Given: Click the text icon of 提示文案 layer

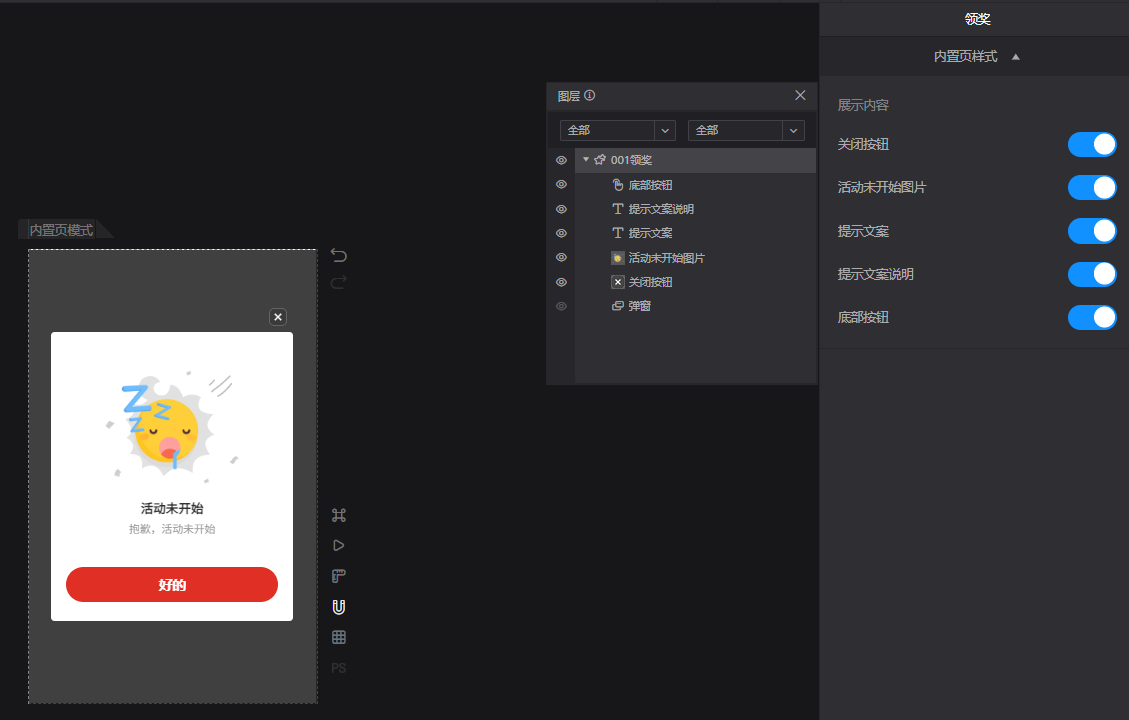Looking at the screenshot, I should [x=618, y=233].
